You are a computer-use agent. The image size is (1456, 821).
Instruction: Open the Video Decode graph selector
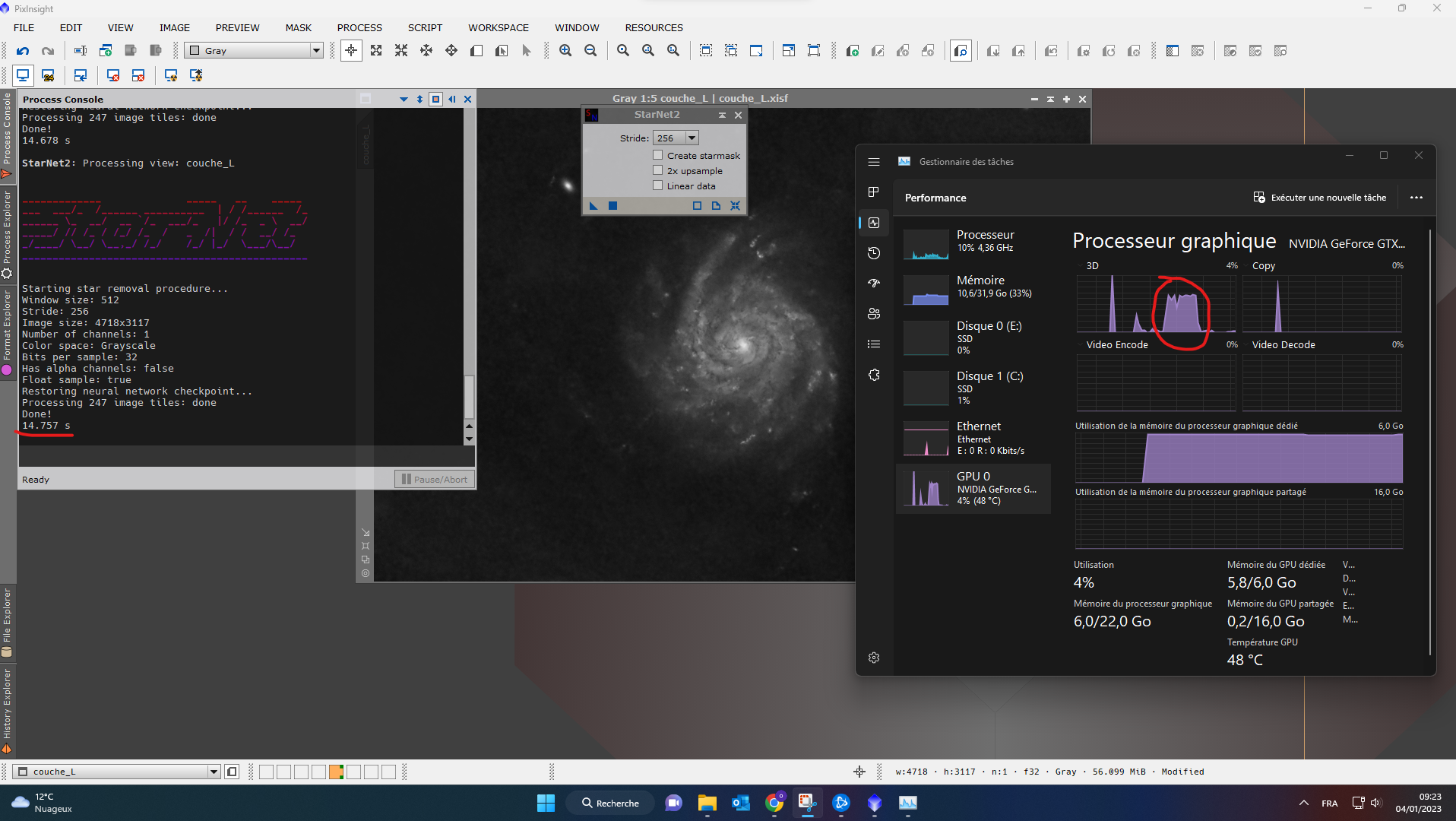coord(1279,345)
